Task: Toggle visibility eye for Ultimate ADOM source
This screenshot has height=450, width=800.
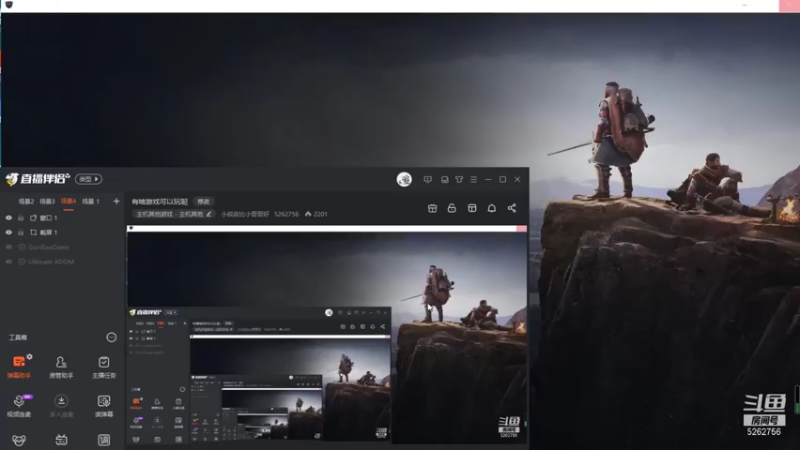Action: [x=9, y=262]
